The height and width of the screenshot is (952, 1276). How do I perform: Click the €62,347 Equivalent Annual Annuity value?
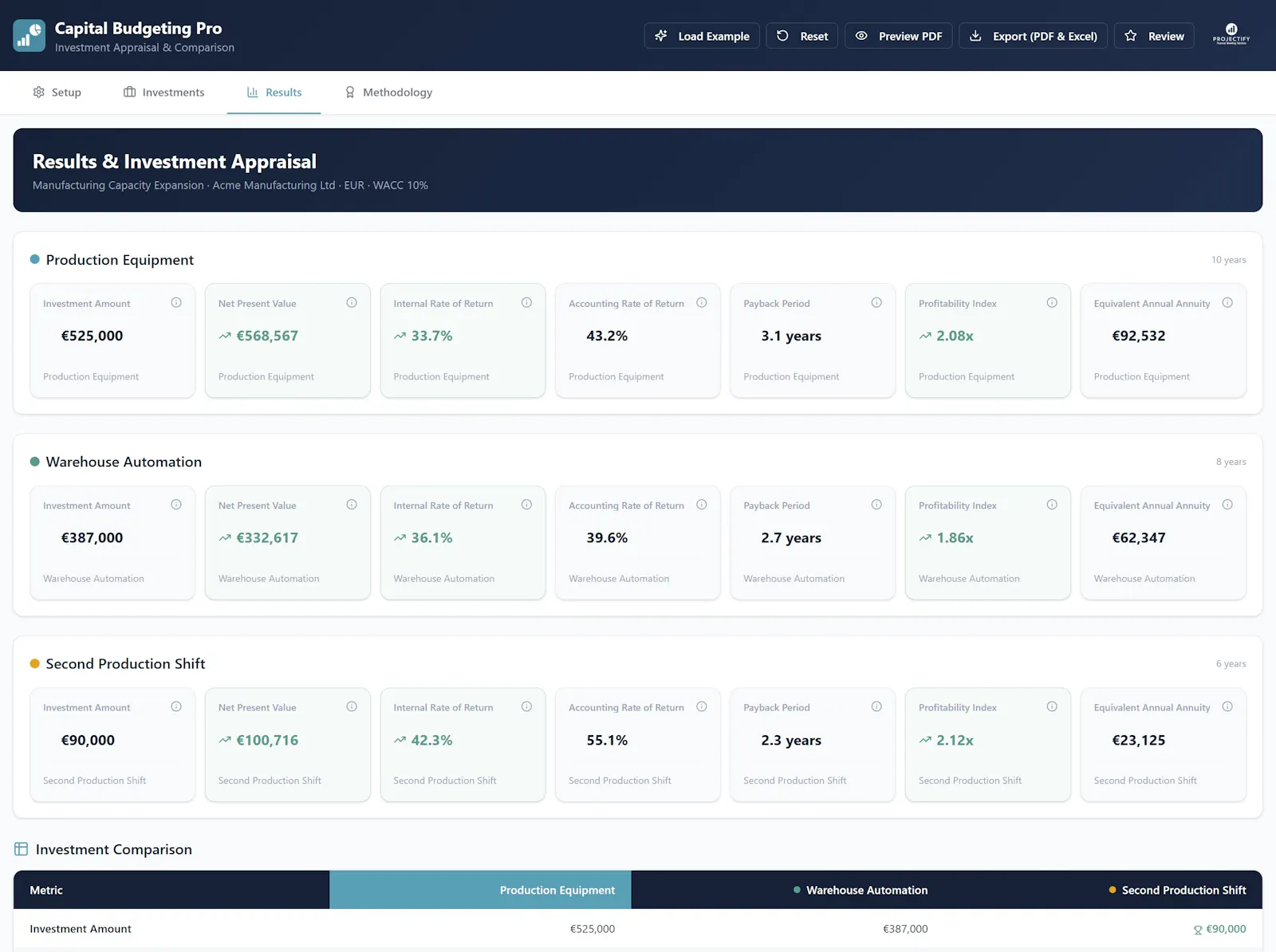(1139, 538)
